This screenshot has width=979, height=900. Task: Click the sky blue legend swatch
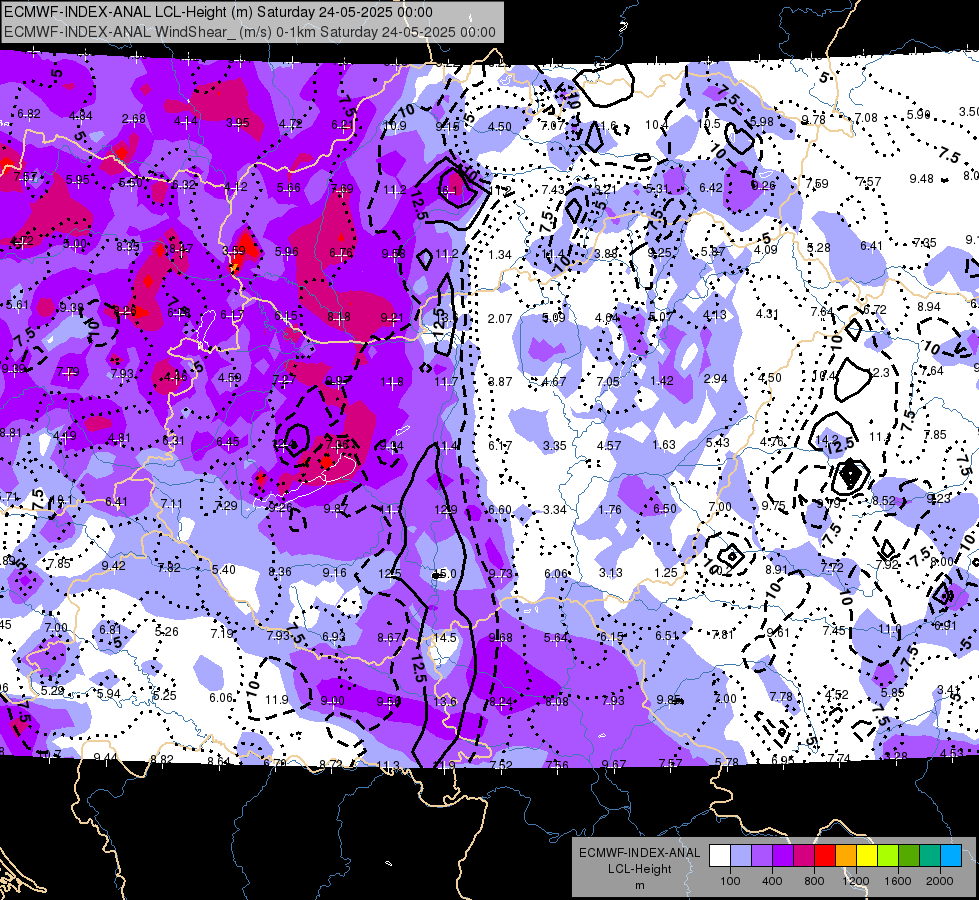pyautogui.click(x=951, y=856)
